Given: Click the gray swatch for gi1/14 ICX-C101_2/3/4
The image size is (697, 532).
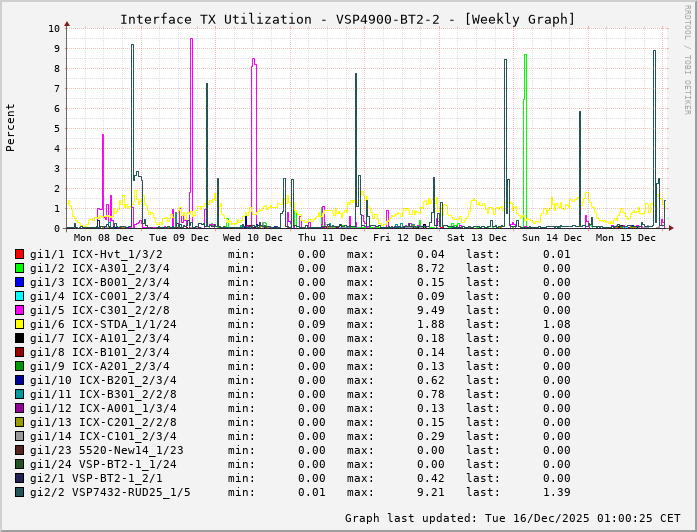Looking at the screenshot, I should pos(19,436).
